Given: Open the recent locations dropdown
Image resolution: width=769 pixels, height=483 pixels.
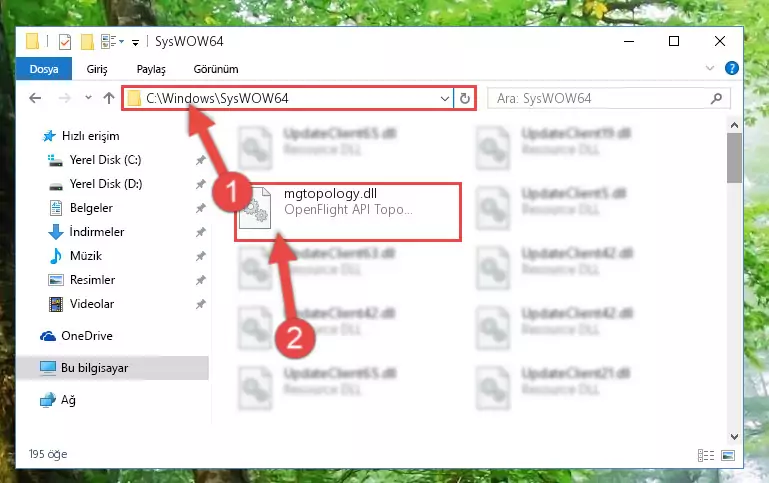Looking at the screenshot, I should pos(88,98).
